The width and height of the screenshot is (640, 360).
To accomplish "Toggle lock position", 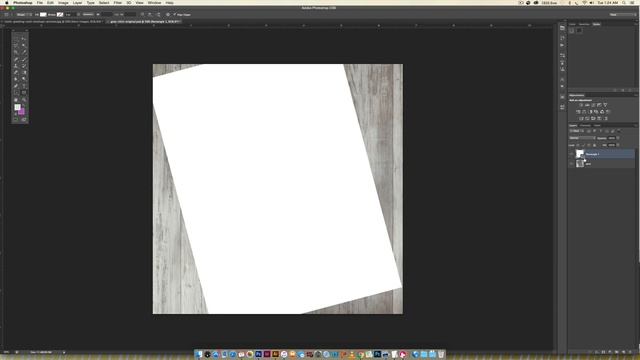I will pyautogui.click(x=589, y=145).
